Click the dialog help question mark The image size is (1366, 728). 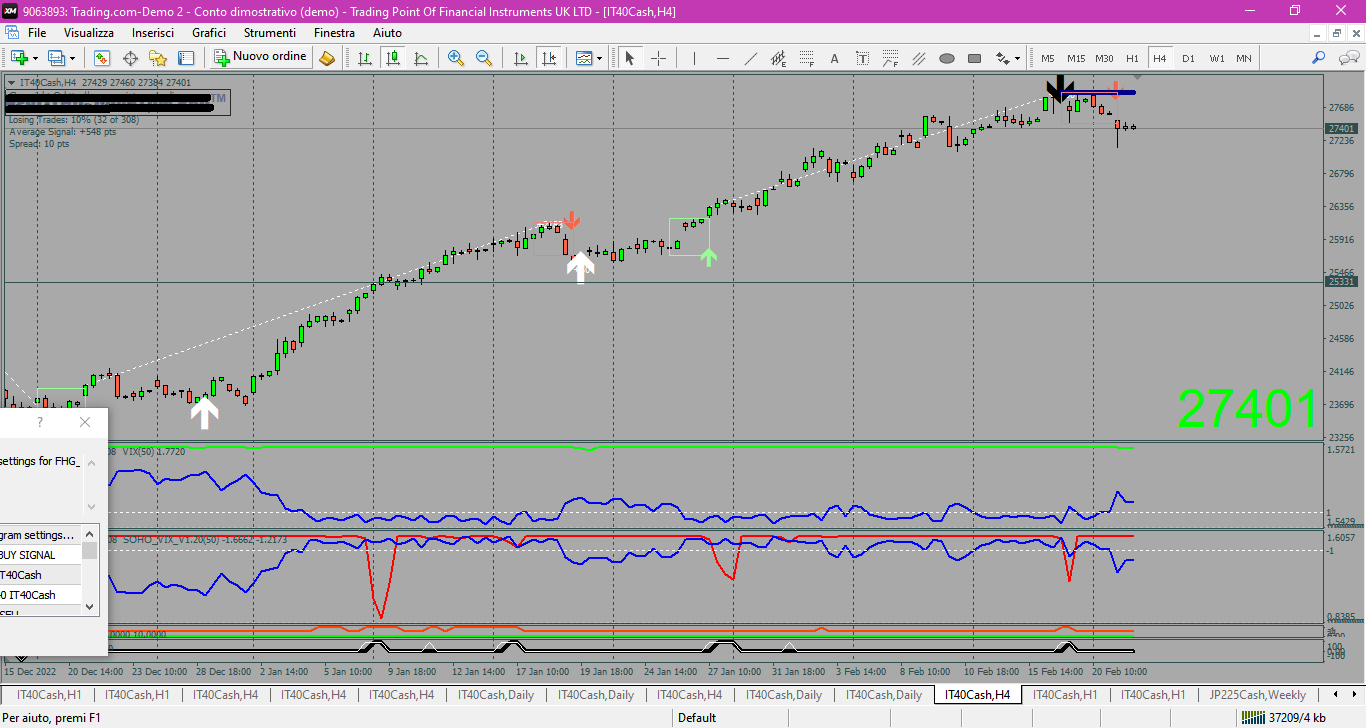[x=40, y=422]
